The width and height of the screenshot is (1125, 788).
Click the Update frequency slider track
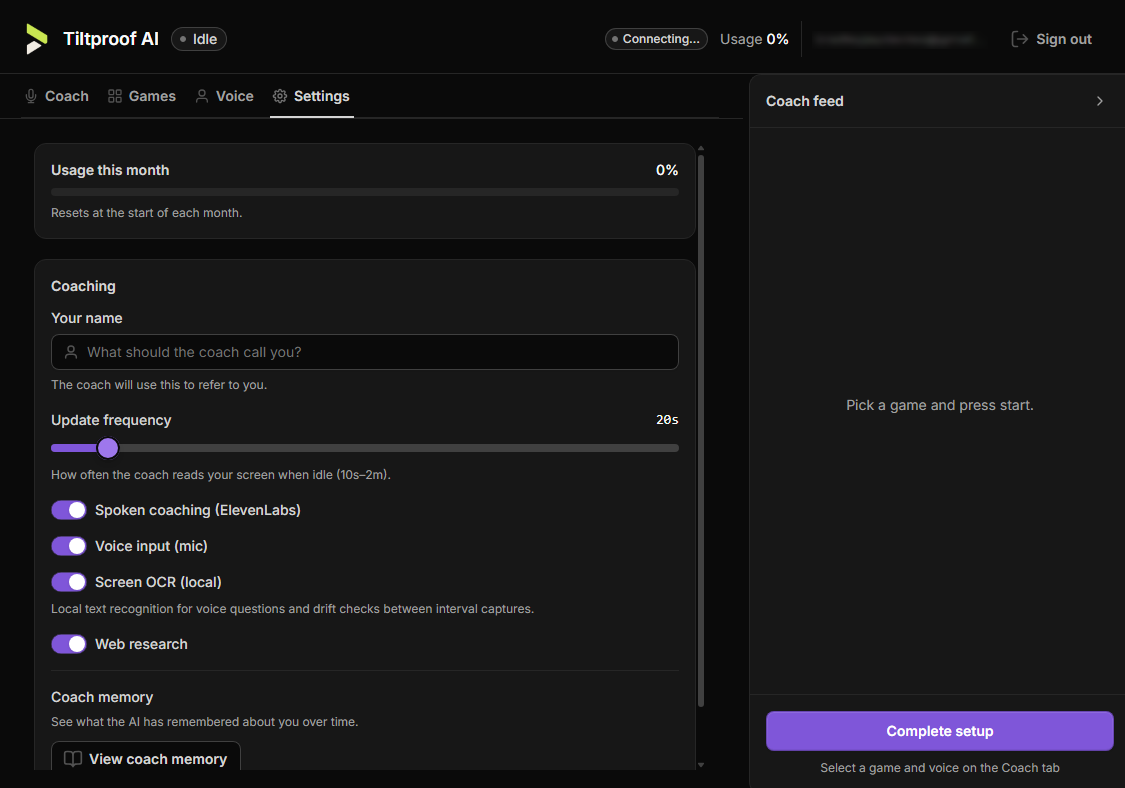point(364,448)
